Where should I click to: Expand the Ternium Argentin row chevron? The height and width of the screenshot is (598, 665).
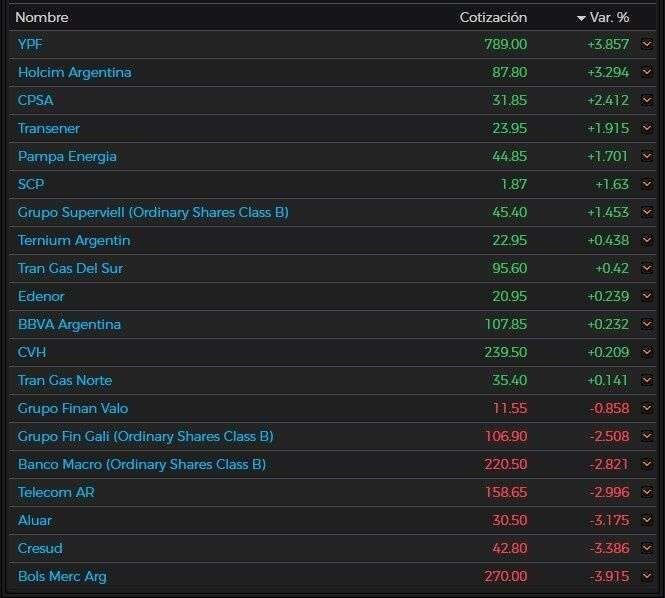tap(647, 240)
